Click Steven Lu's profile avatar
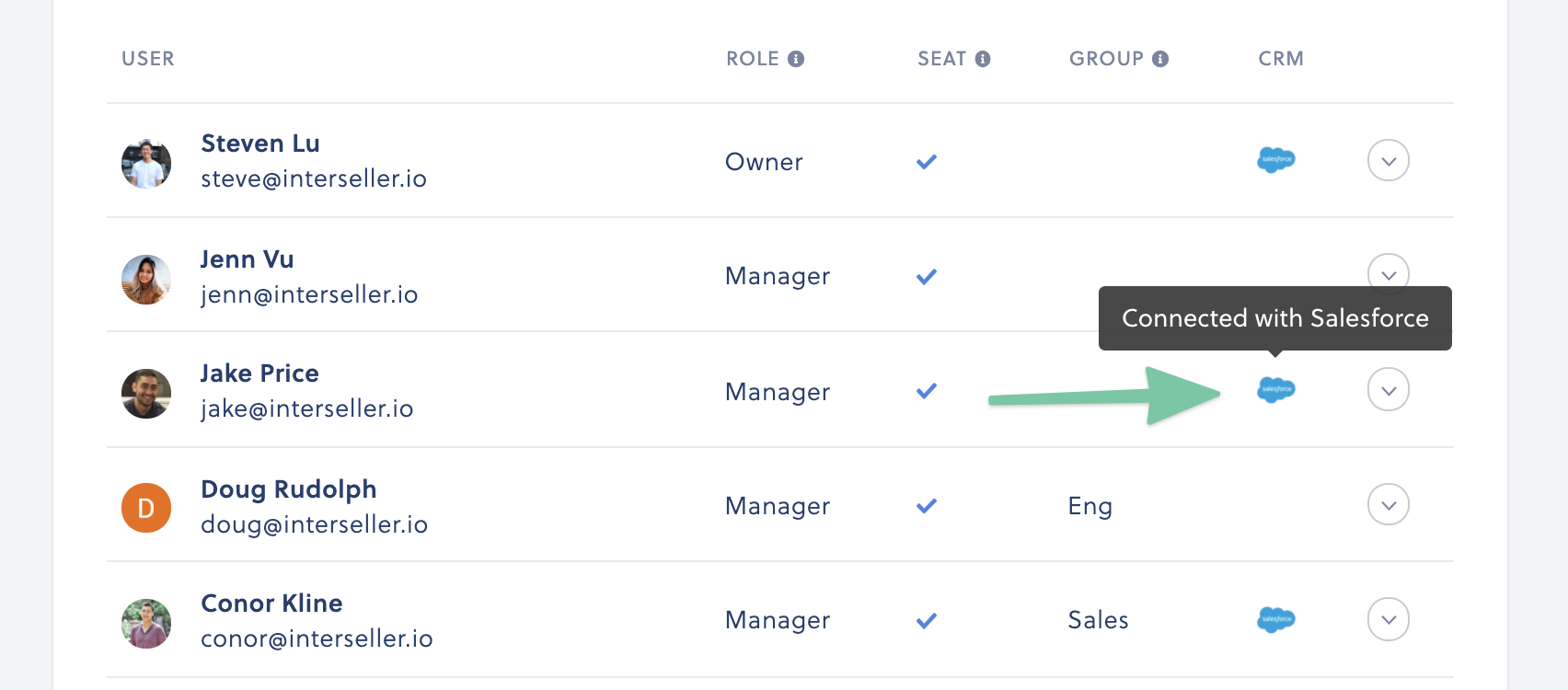Image resolution: width=1568 pixels, height=690 pixels. (146, 164)
